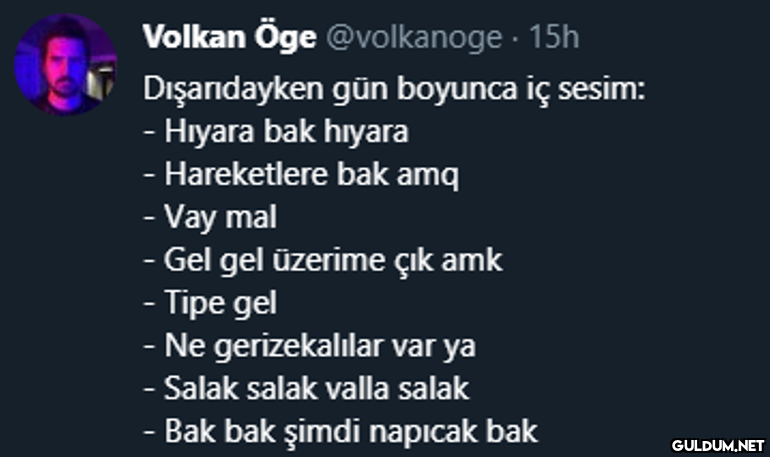The width and height of the screenshot is (770, 457).
Task: Click the 'Bak bak şimdi napıcak bak' line
Action: coord(341,431)
